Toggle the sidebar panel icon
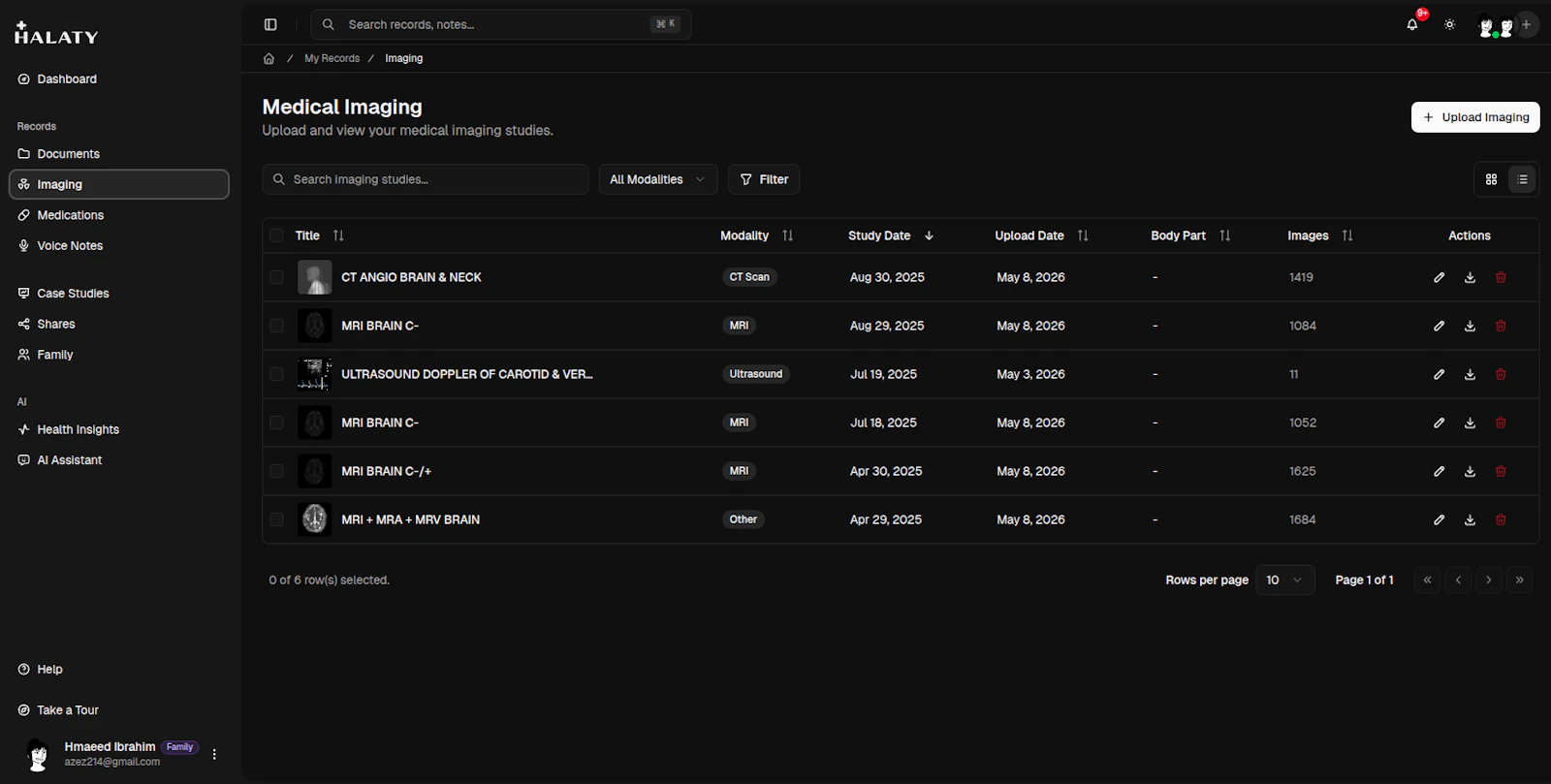 tap(270, 24)
